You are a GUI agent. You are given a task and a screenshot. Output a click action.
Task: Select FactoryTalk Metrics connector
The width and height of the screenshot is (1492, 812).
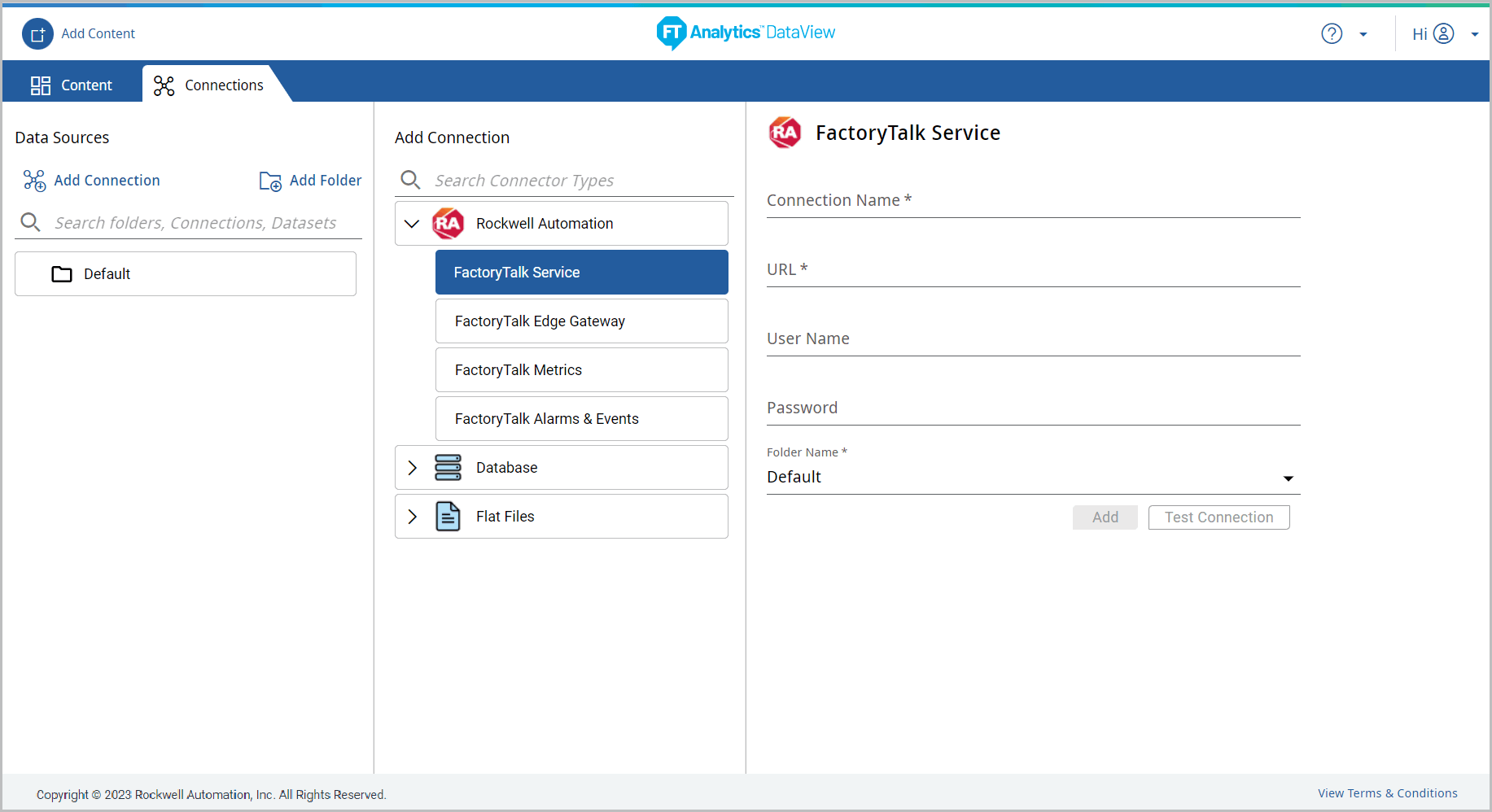[x=582, y=369]
